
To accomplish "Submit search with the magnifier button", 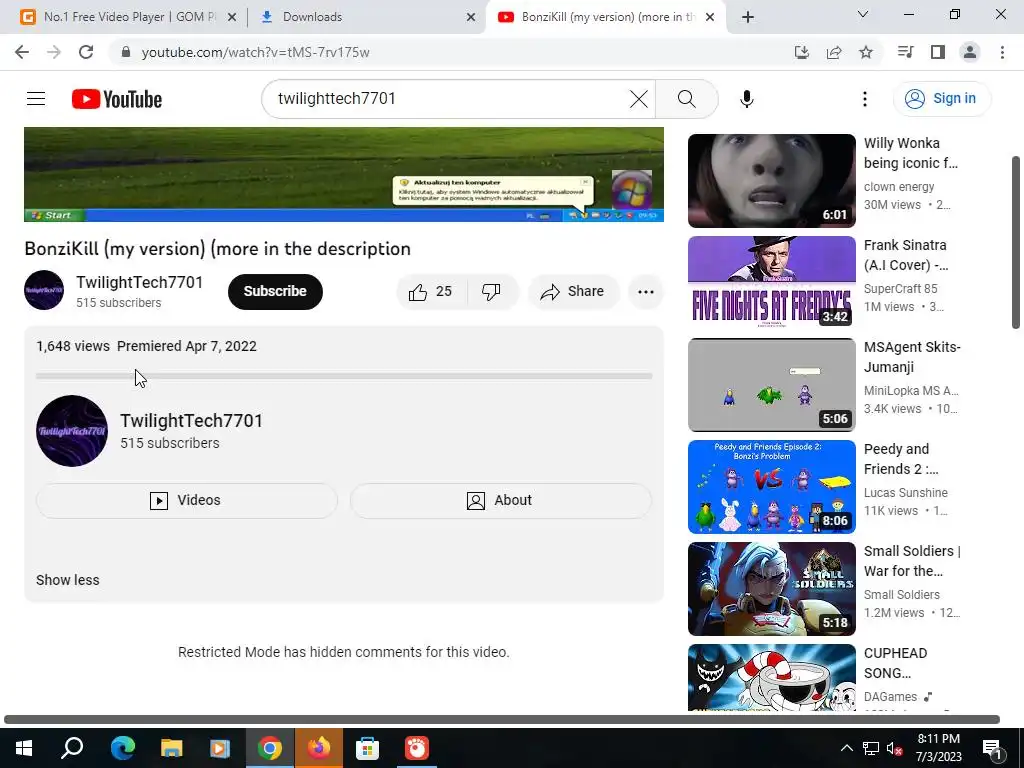I will coord(686,99).
